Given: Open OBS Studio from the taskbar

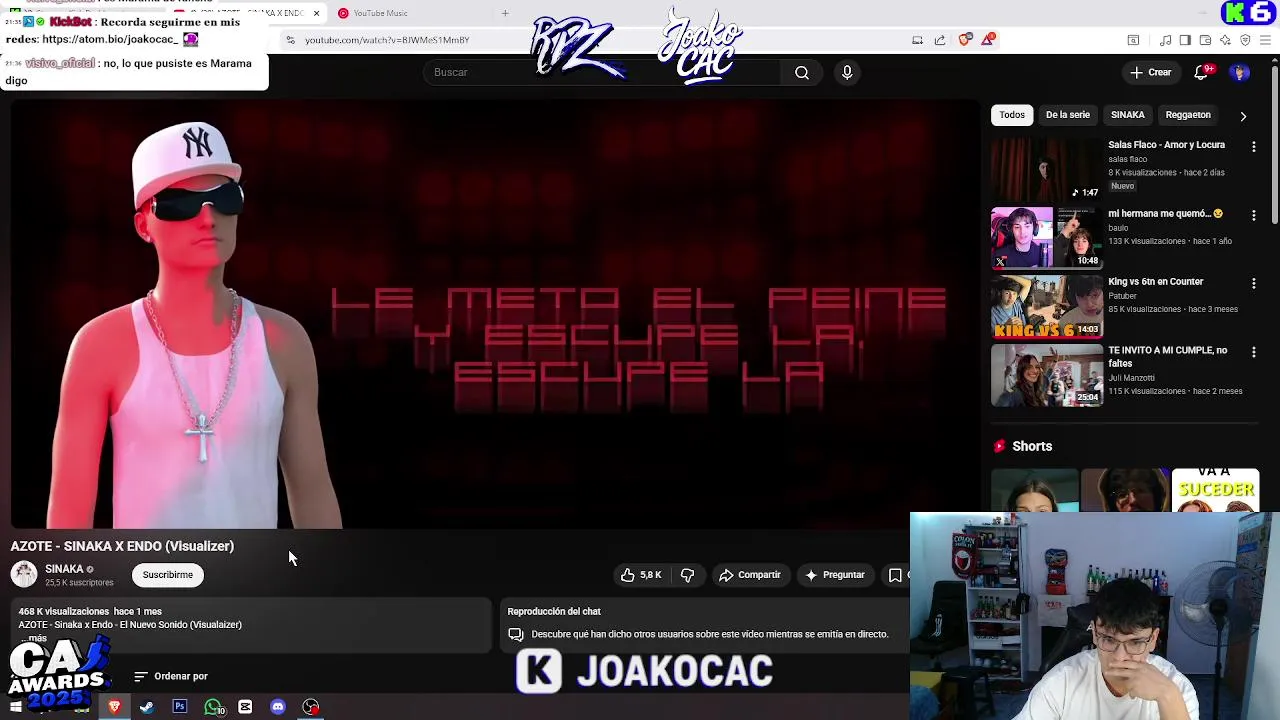Looking at the screenshot, I should [x=311, y=707].
